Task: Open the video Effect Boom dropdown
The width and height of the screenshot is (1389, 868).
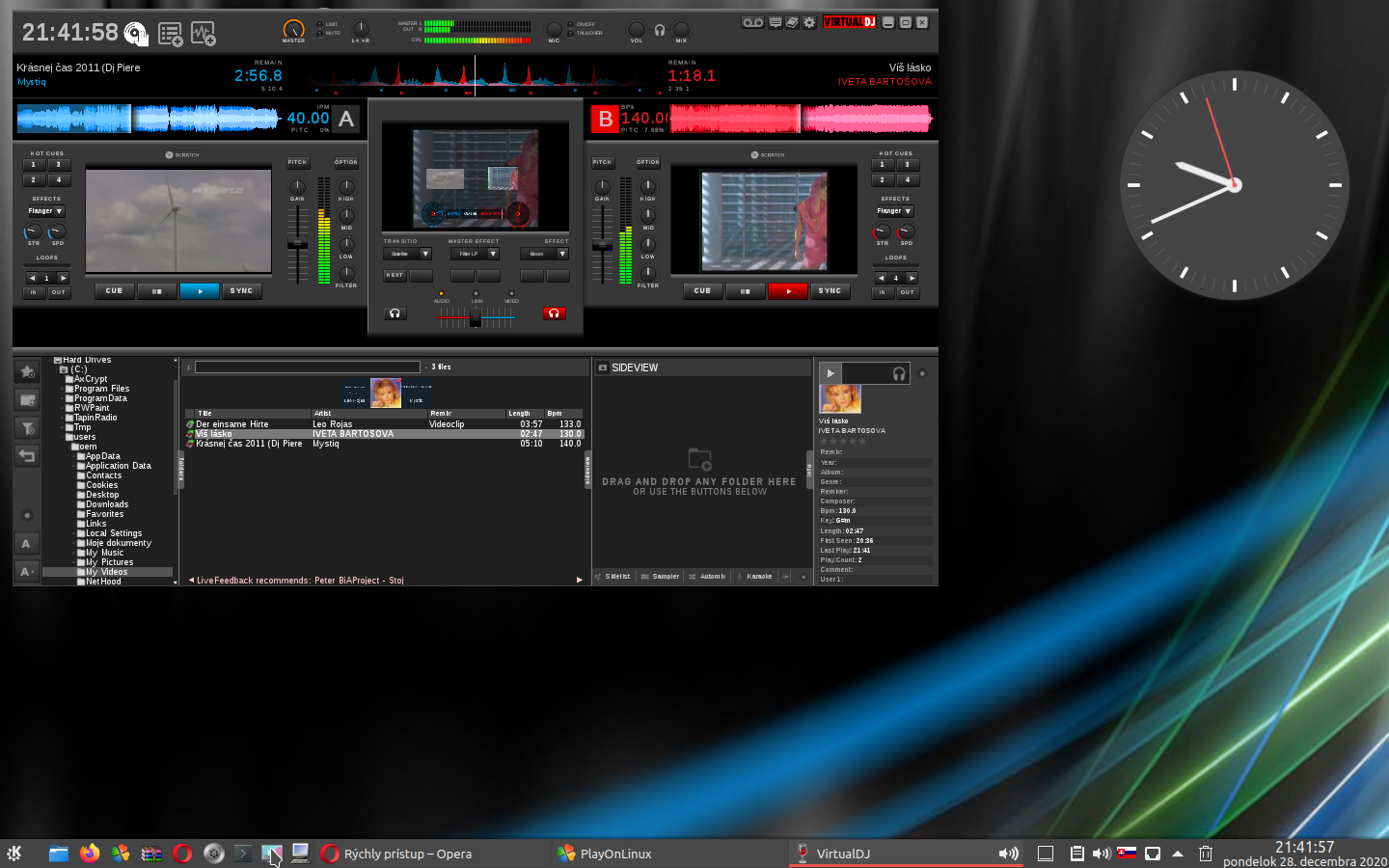Action: pyautogui.click(x=544, y=254)
